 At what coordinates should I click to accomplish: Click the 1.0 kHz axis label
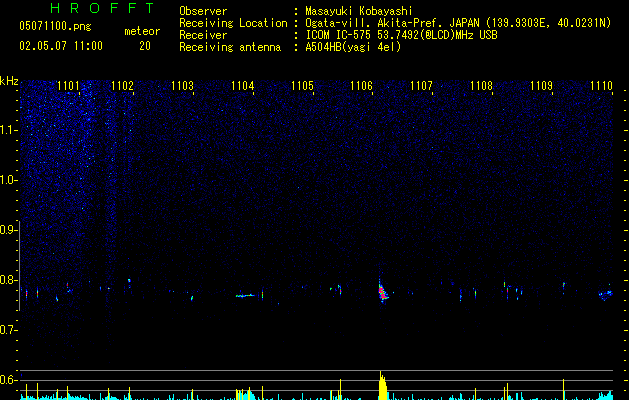[x=9, y=180]
